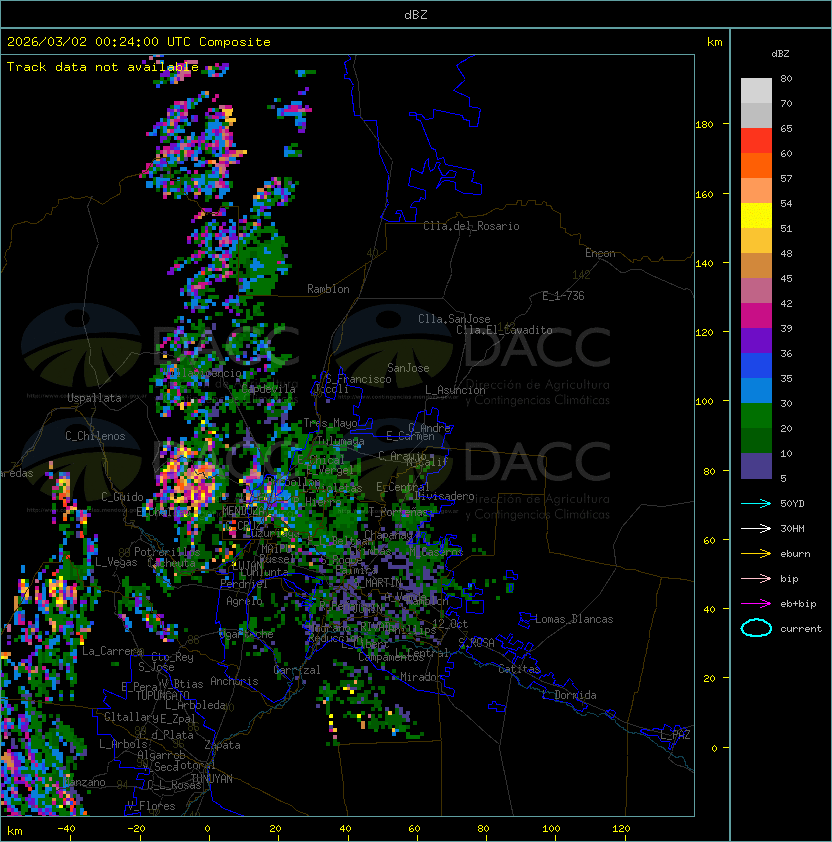Click the 'MENDOZA' city label
The height and width of the screenshot is (842, 832).
(x=242, y=510)
